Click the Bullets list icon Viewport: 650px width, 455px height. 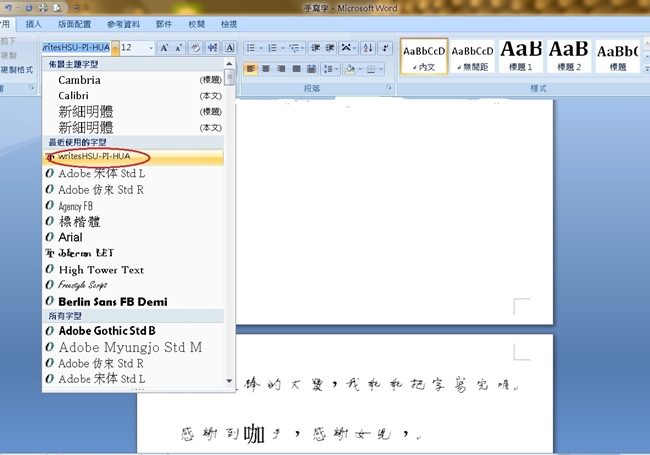tap(251, 48)
